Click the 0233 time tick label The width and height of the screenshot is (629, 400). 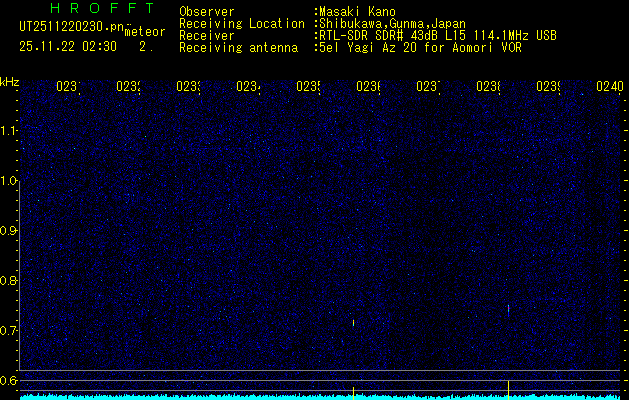pyautogui.click(x=188, y=86)
